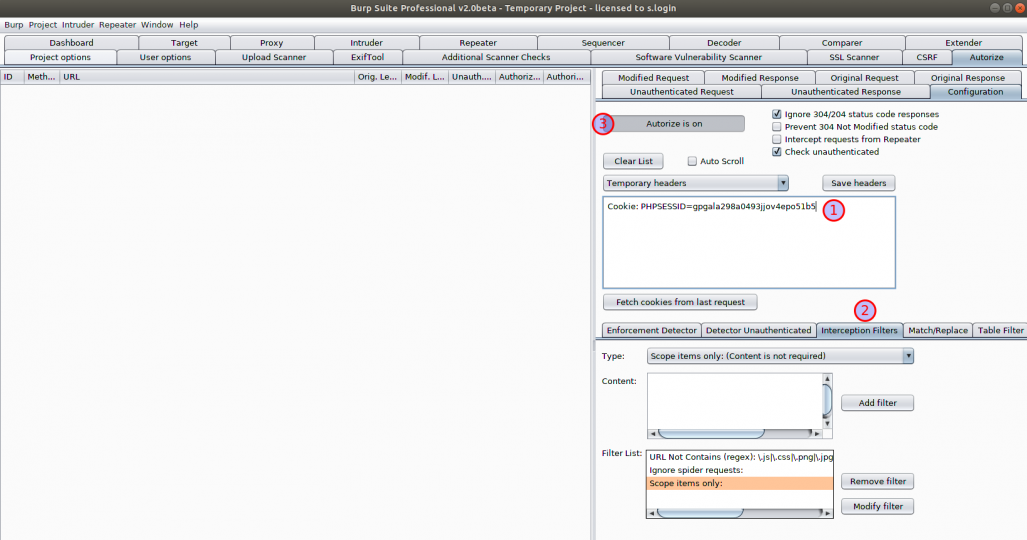Open the Upload Scanner tab
Viewport: 1027px width, 540px height.
click(x=274, y=57)
